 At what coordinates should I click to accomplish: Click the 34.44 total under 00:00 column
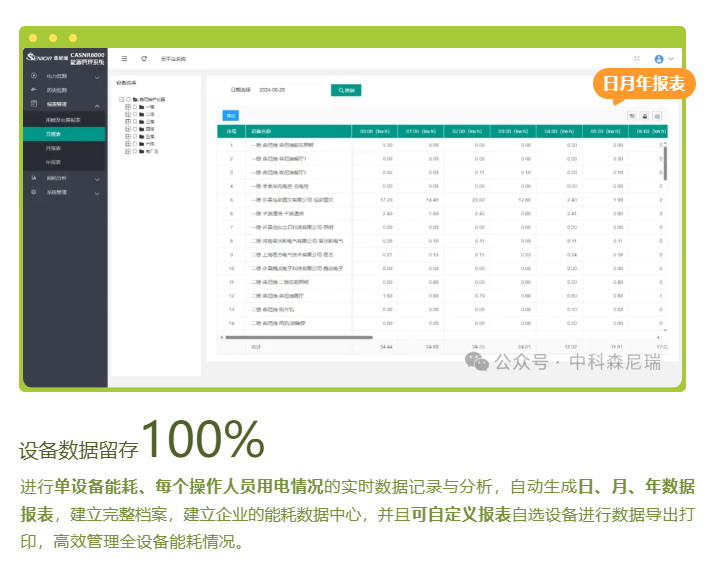point(386,347)
